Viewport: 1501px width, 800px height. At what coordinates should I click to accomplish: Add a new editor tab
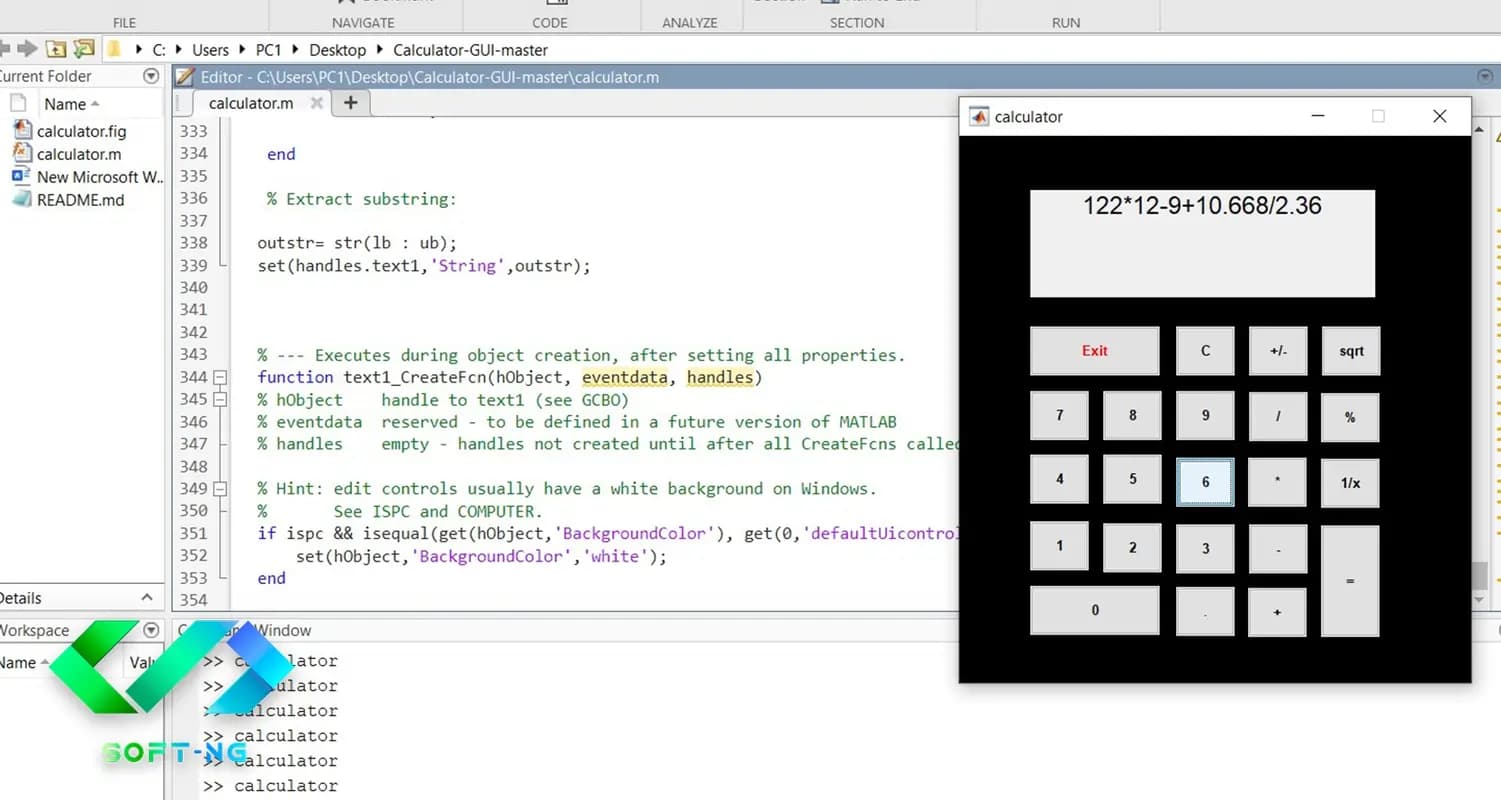tap(351, 103)
